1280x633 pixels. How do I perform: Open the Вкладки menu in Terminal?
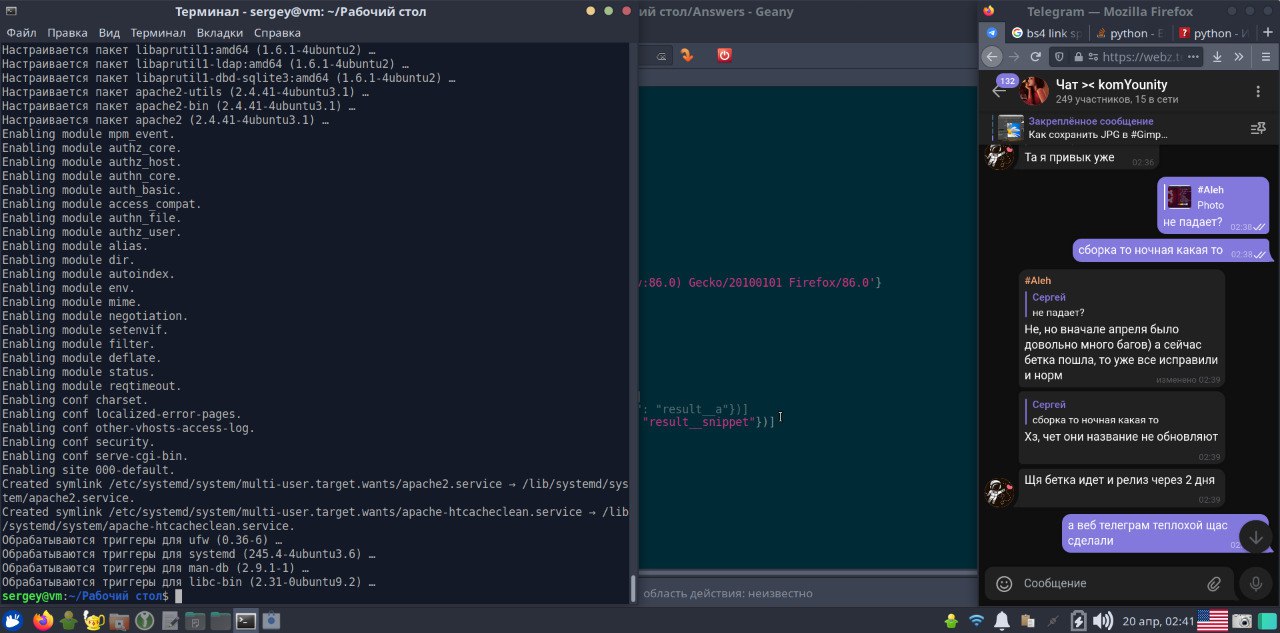click(x=220, y=32)
